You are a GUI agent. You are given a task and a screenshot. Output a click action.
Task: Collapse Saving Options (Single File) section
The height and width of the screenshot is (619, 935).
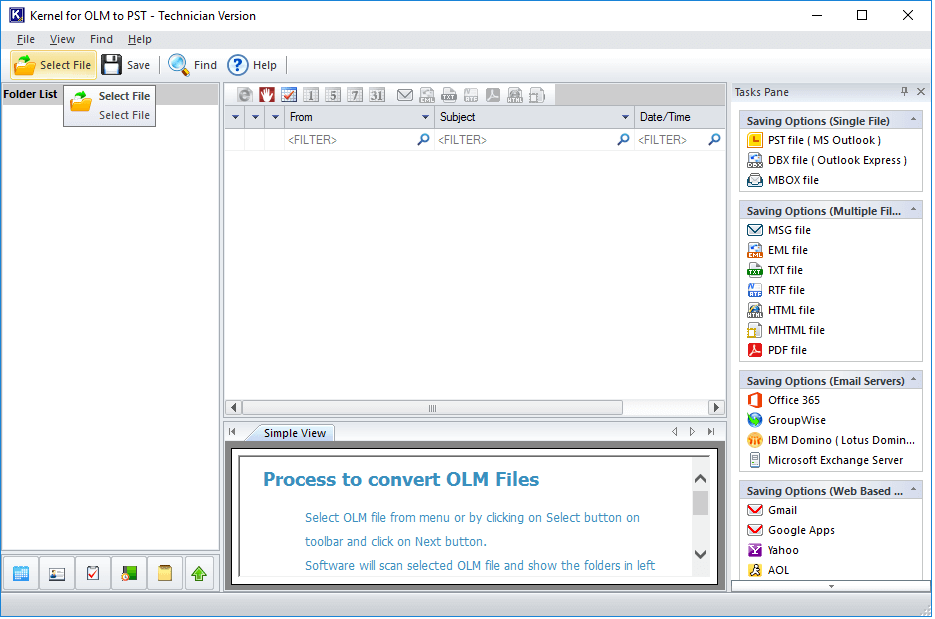913,120
